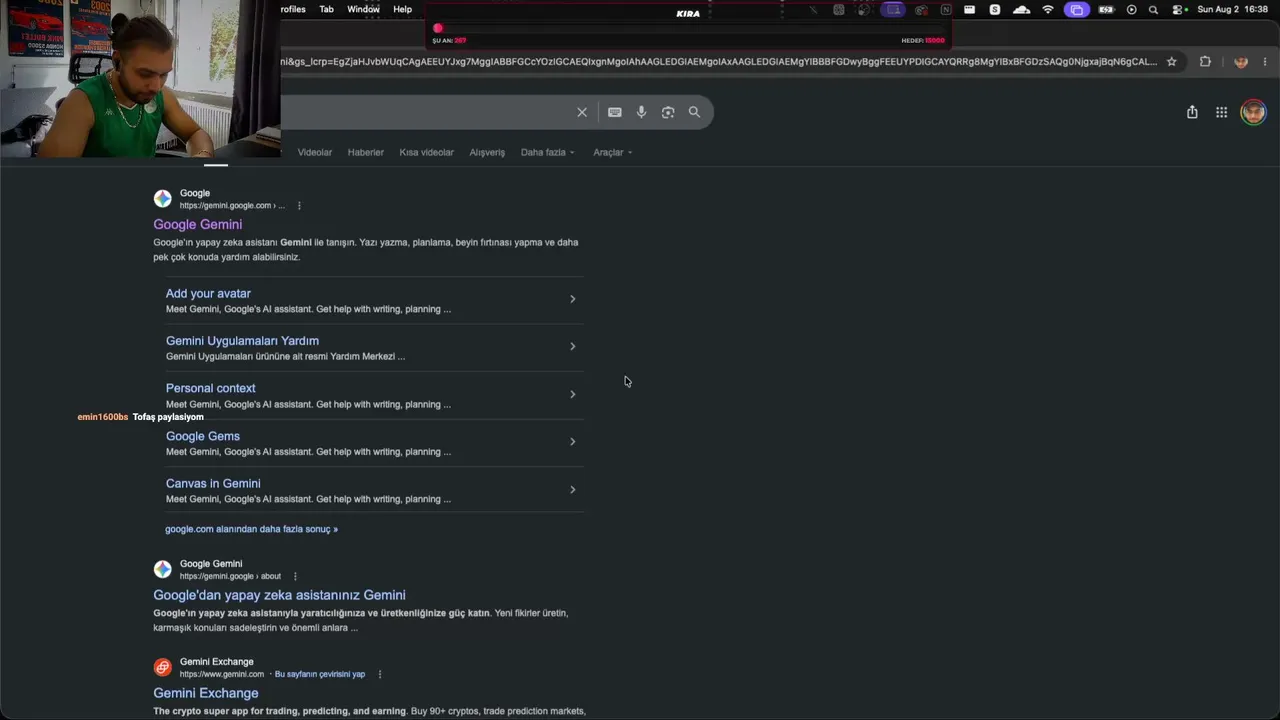Open the Google Gems link
1280x720 pixels.
point(203,436)
